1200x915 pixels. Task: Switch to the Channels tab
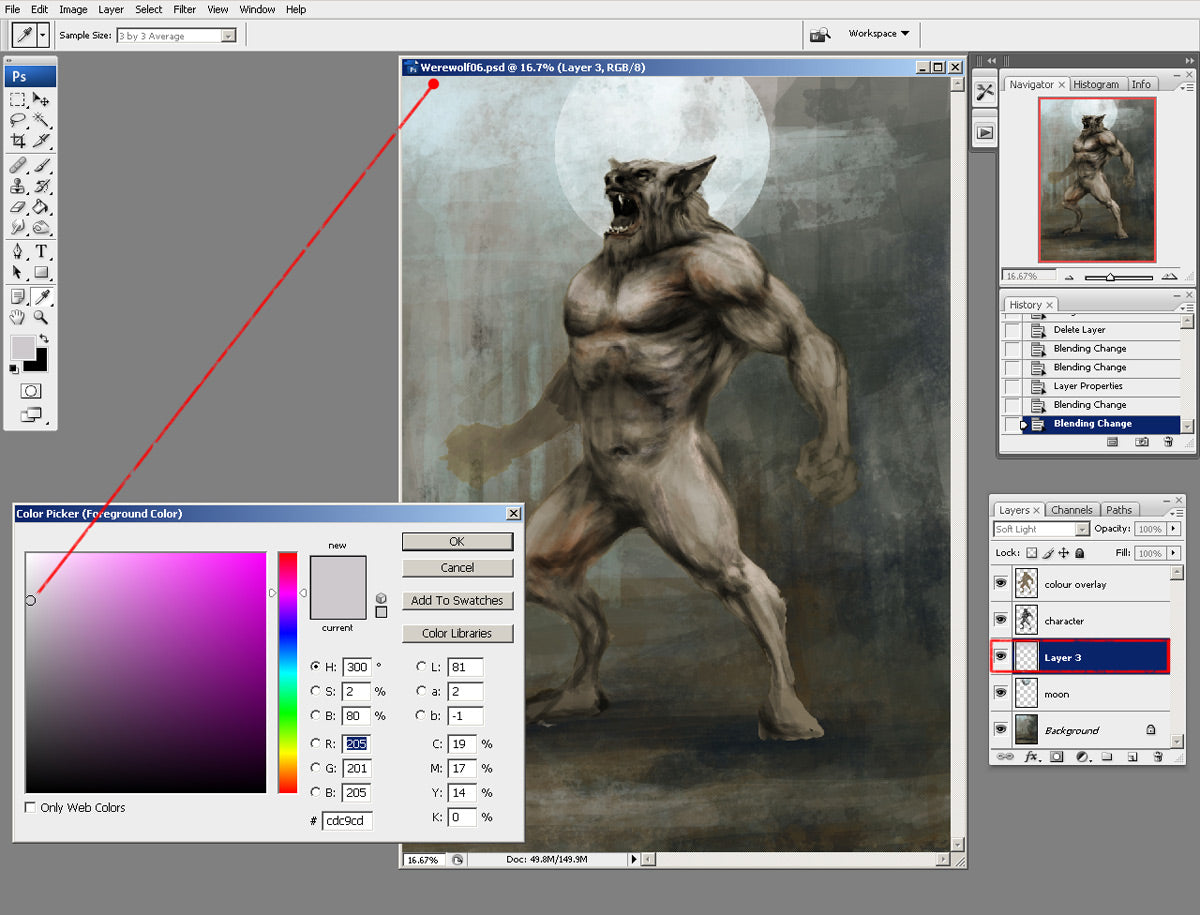click(1073, 510)
